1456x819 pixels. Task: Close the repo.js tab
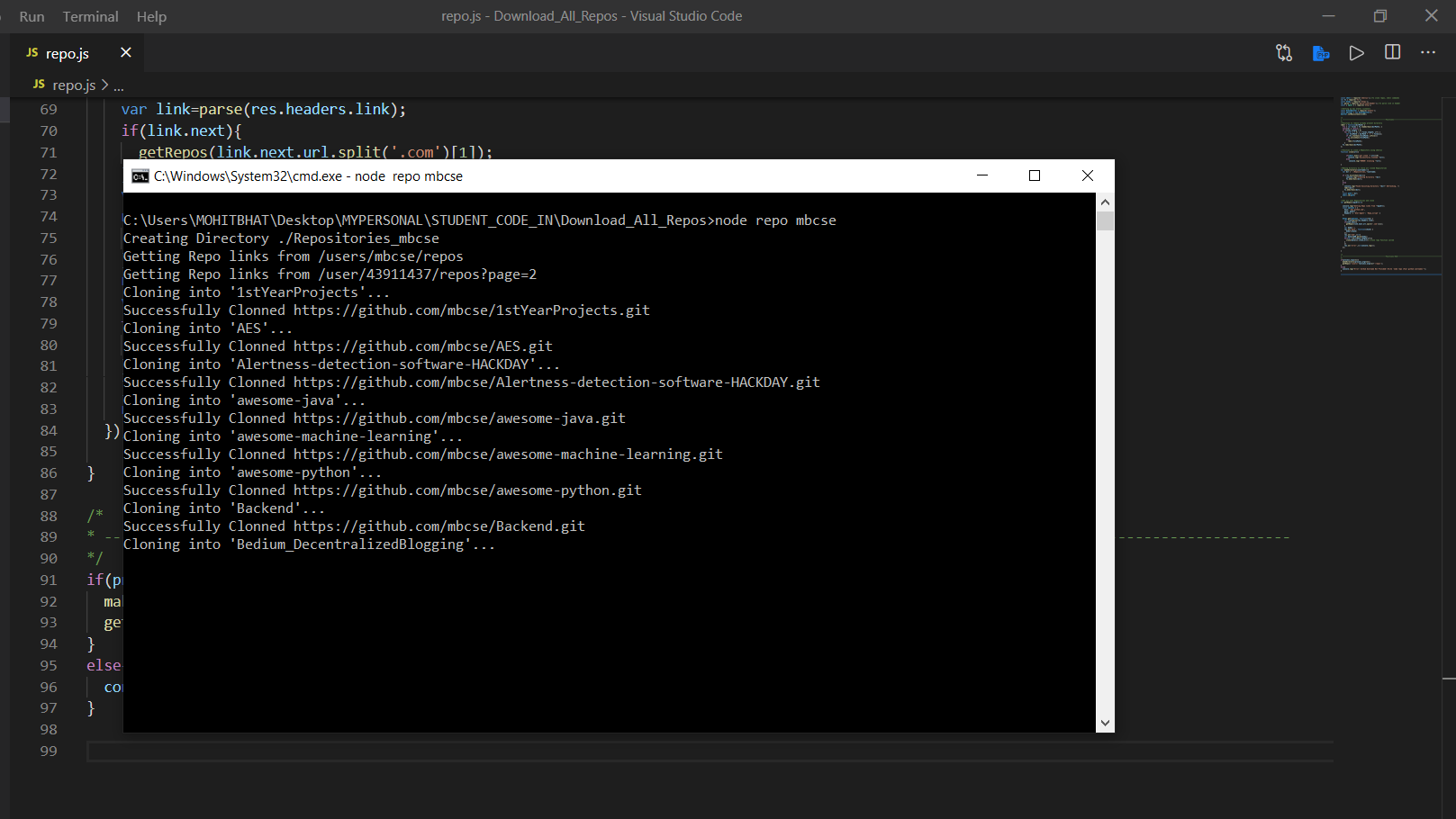click(126, 52)
